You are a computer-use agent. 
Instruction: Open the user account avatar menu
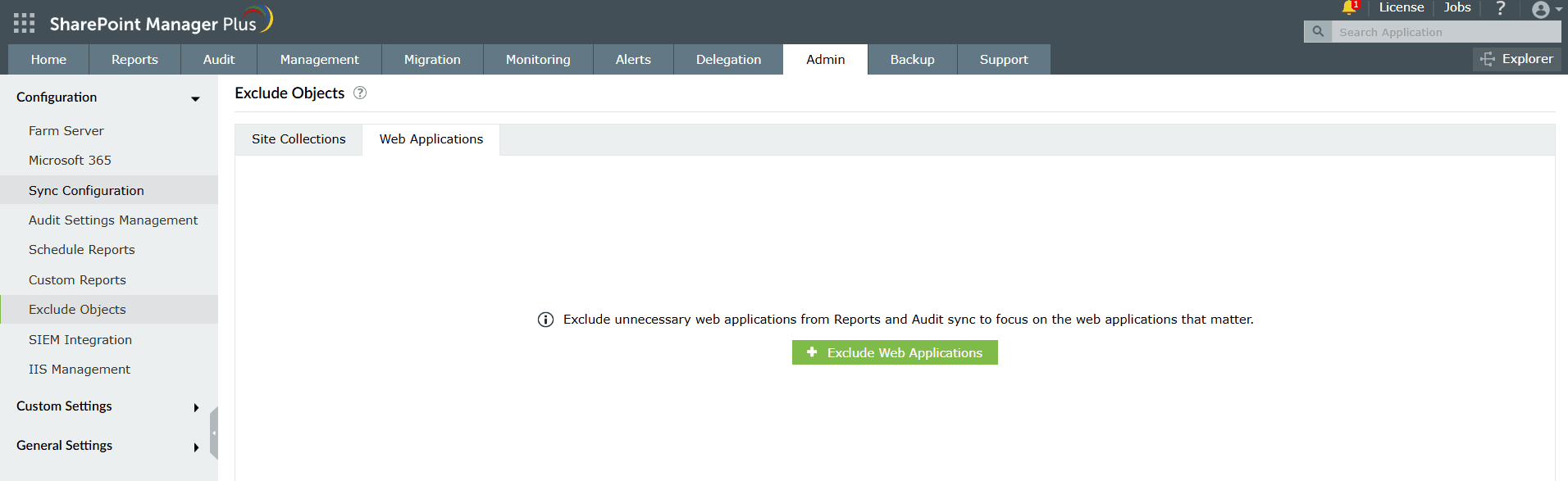point(1546,9)
